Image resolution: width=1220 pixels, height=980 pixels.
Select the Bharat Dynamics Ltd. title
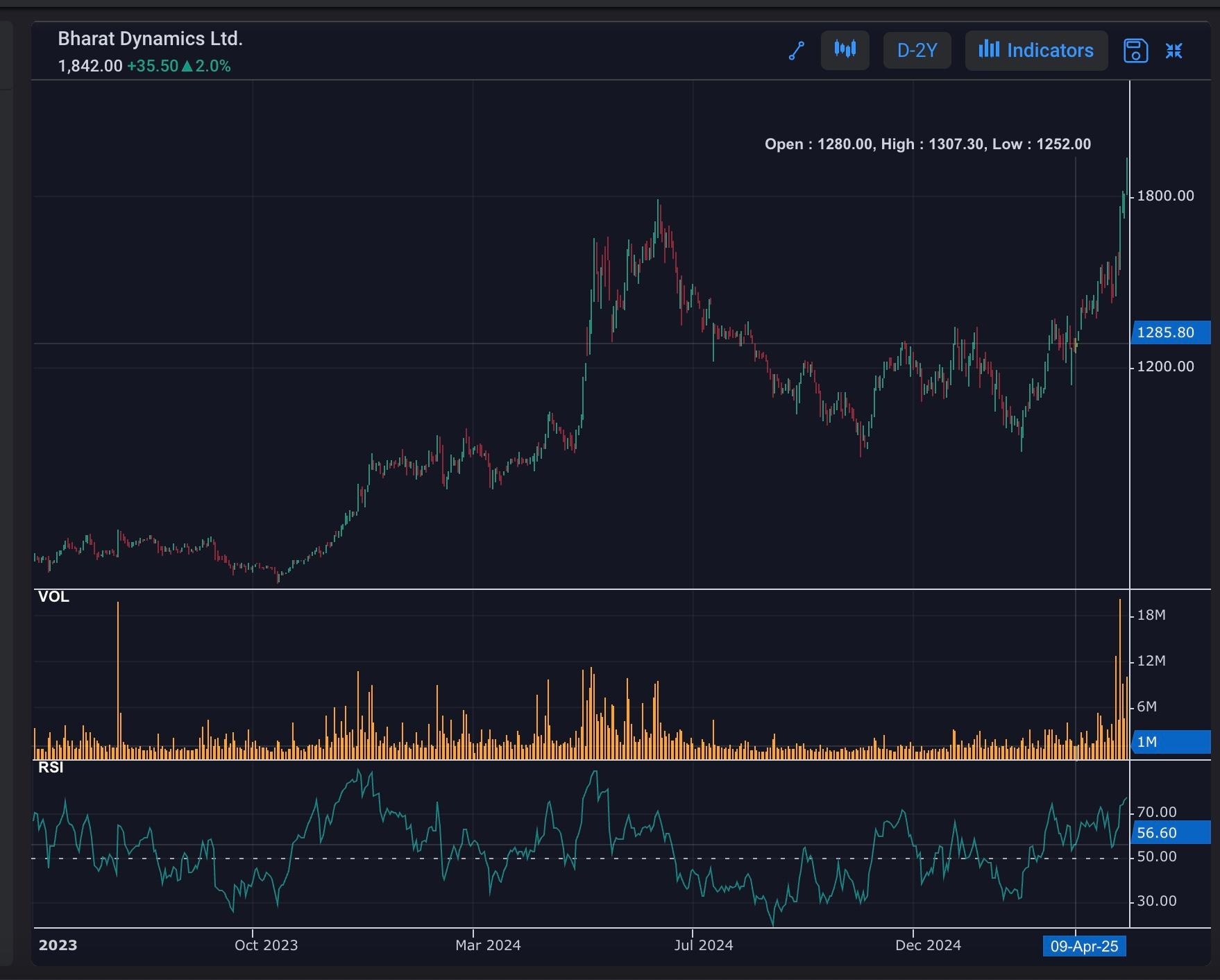[151, 39]
